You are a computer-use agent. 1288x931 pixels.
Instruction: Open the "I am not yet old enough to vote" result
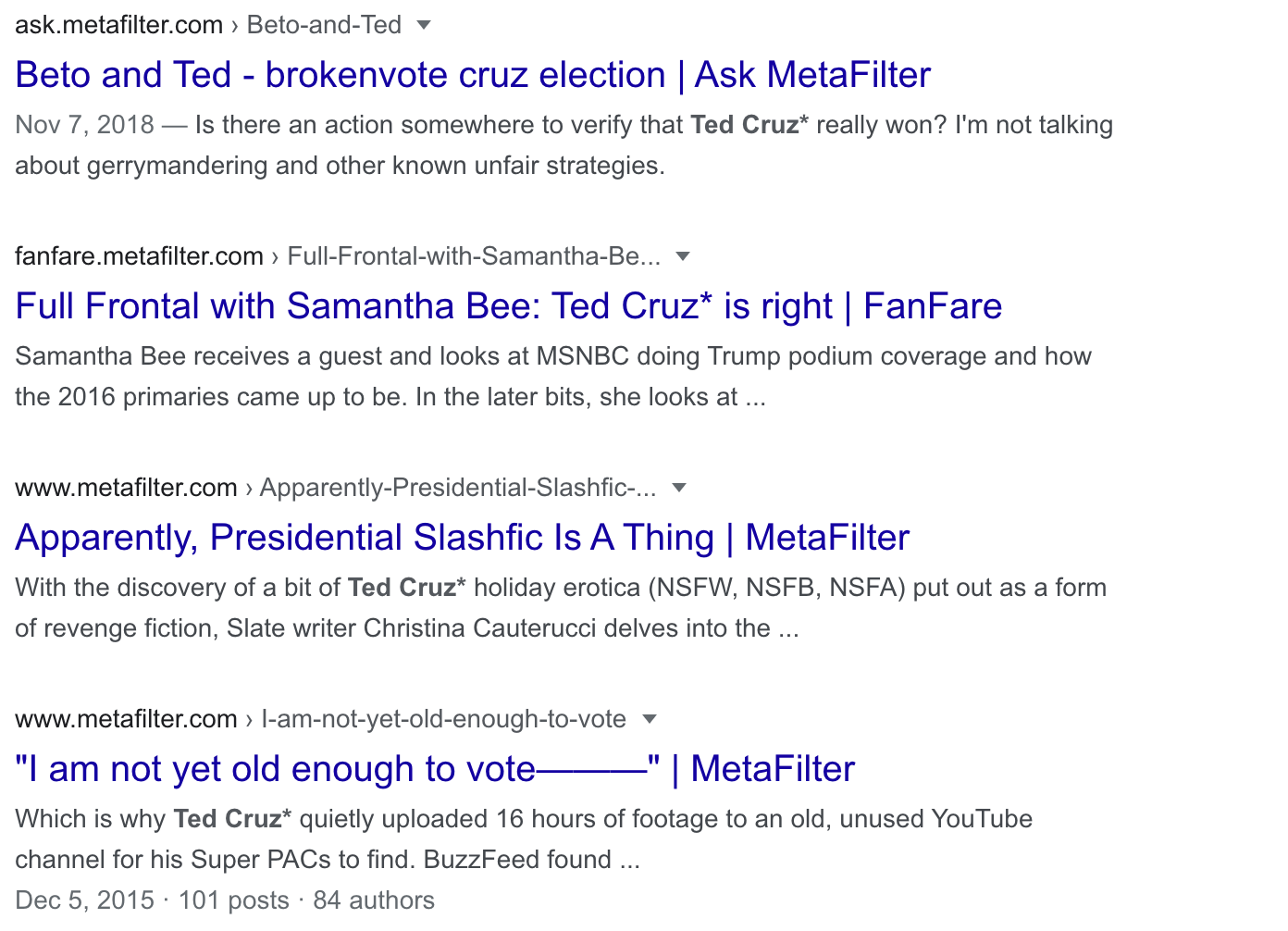435,769
